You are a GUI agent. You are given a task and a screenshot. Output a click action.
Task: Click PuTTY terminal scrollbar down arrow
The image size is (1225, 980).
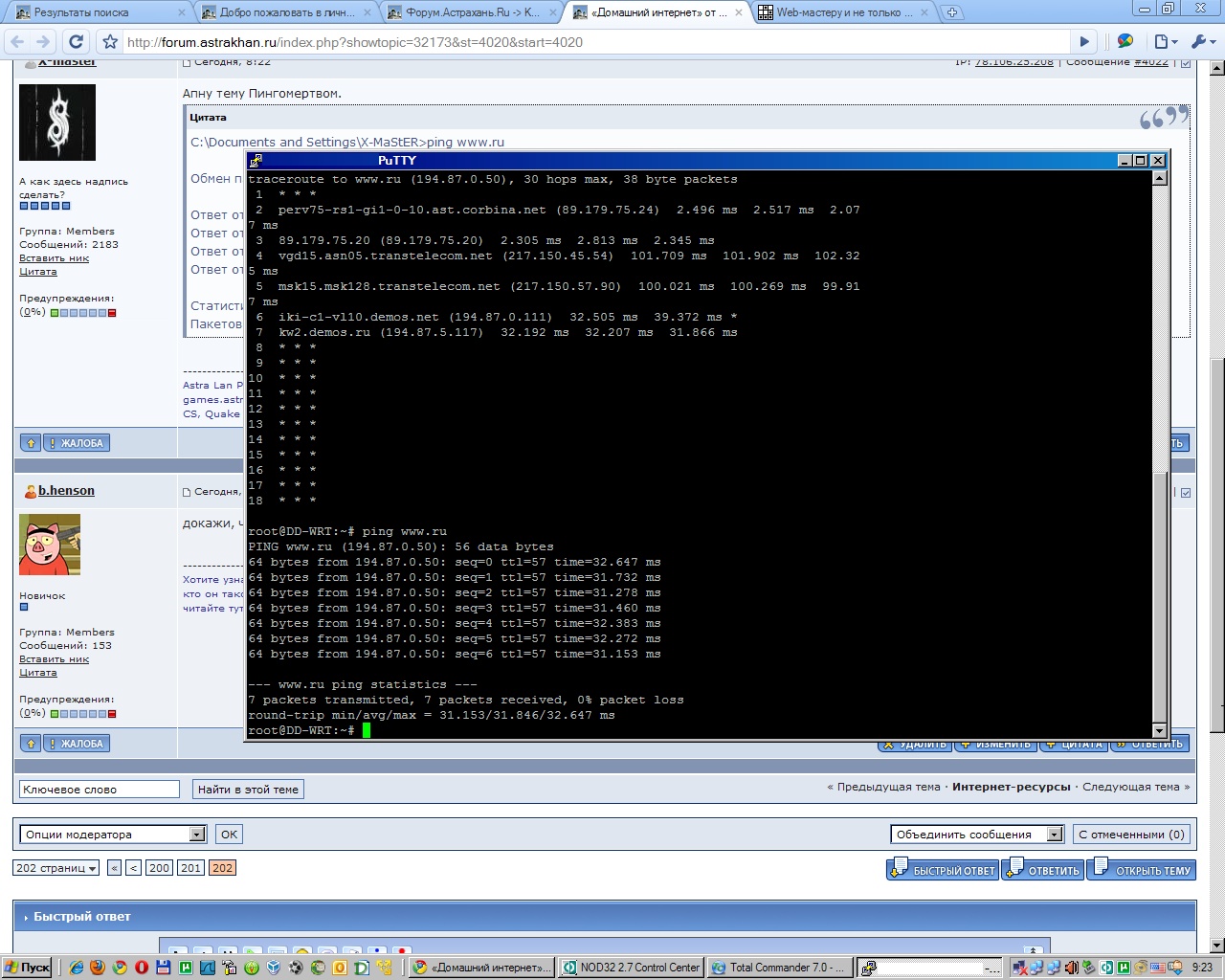[1159, 731]
